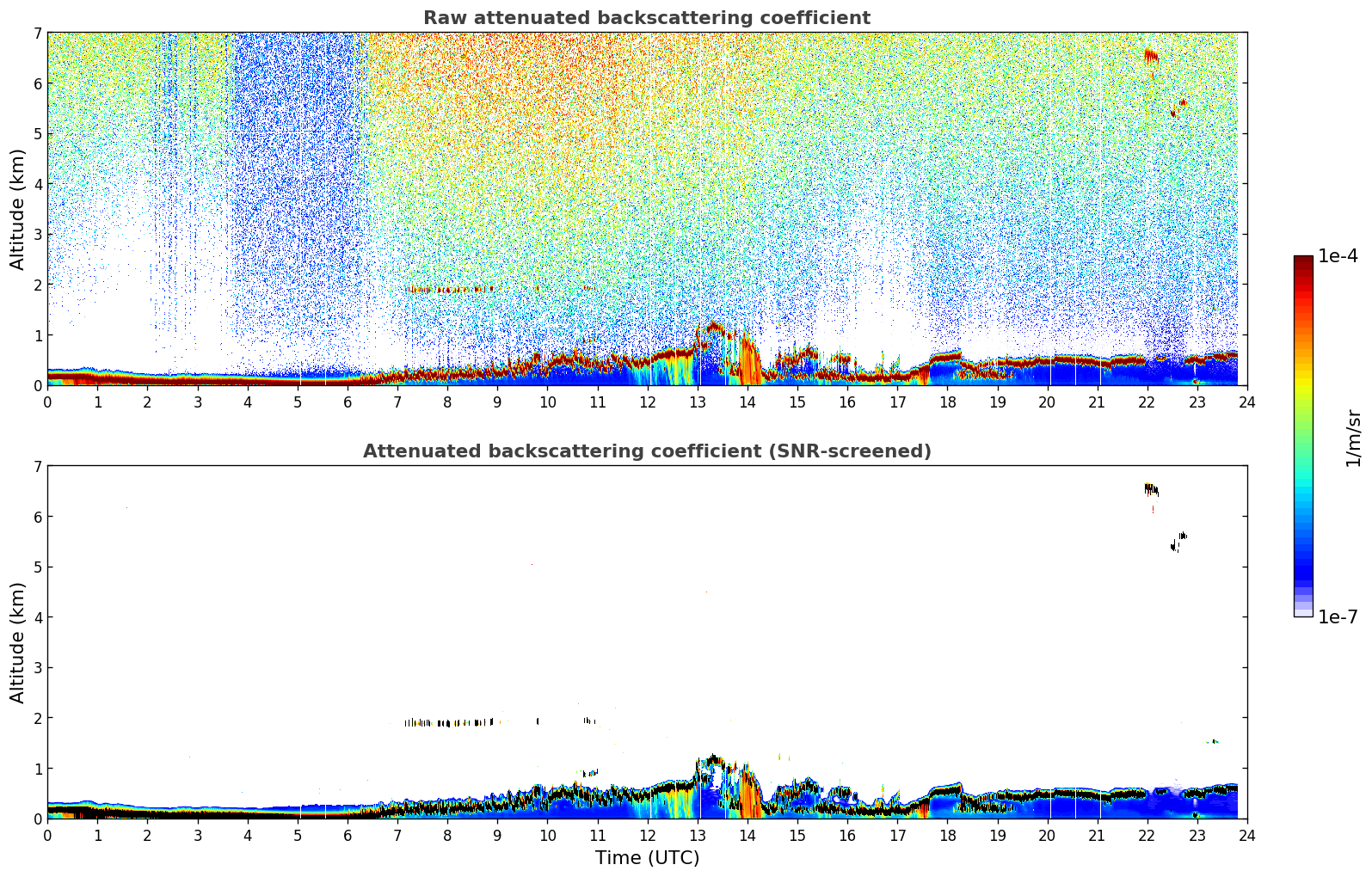Click the y-axis tick '3' on the bottom plot
This screenshot has width=1372, height=877.
[x=38, y=668]
